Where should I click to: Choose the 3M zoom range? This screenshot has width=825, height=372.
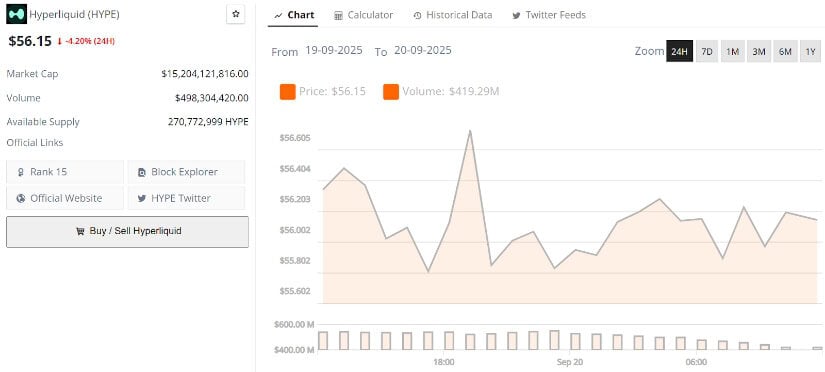(x=759, y=51)
